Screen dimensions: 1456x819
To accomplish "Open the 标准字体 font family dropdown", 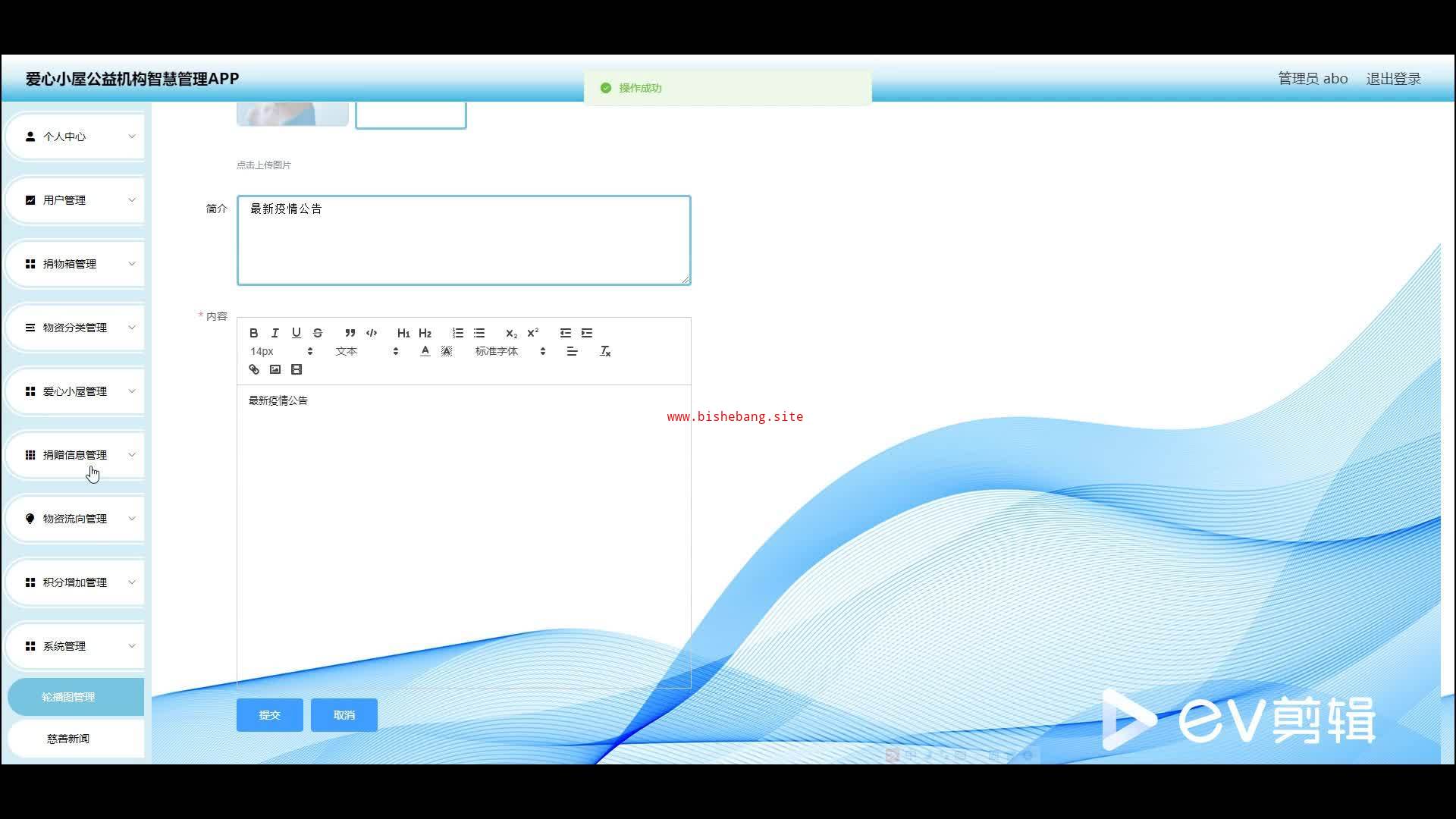I will (510, 351).
